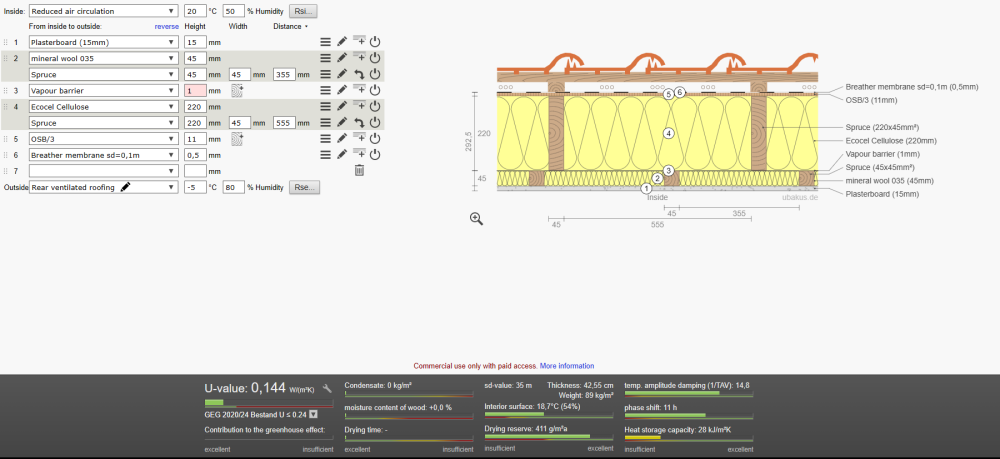1000x459 pixels.
Task: Disable the OSB/3 layer via power icon
Action: (x=376, y=138)
